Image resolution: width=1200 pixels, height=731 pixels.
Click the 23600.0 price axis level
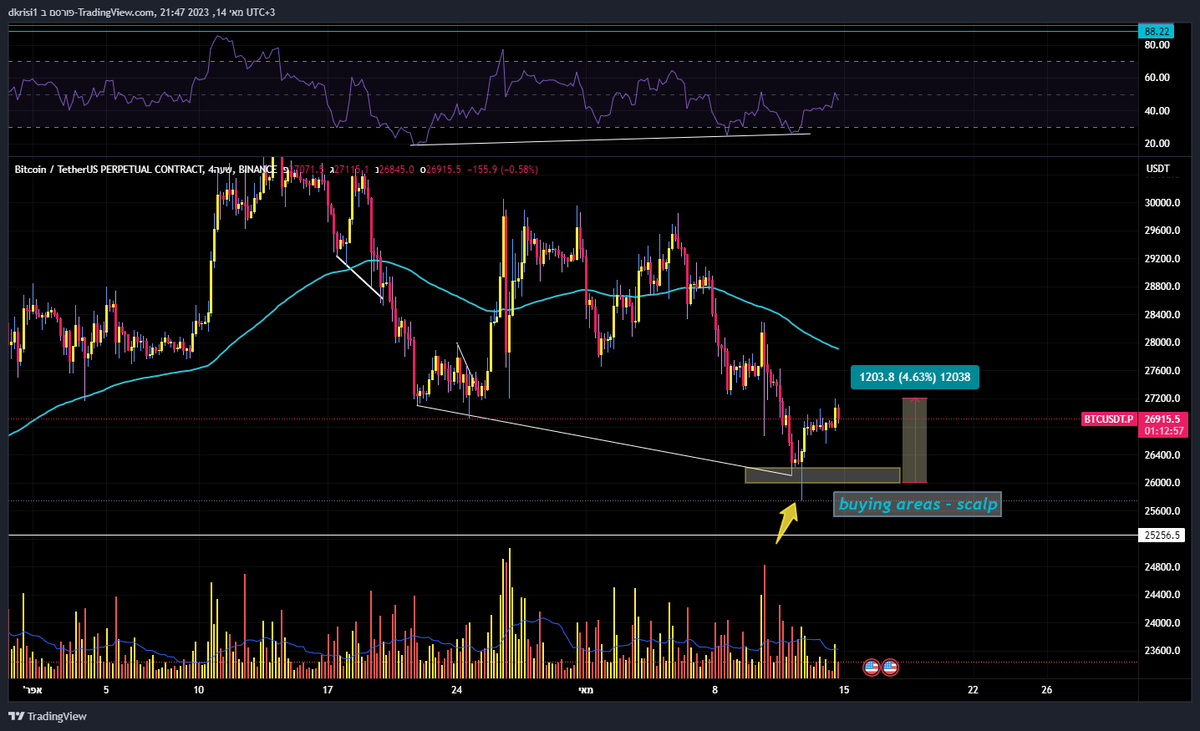[1162, 651]
